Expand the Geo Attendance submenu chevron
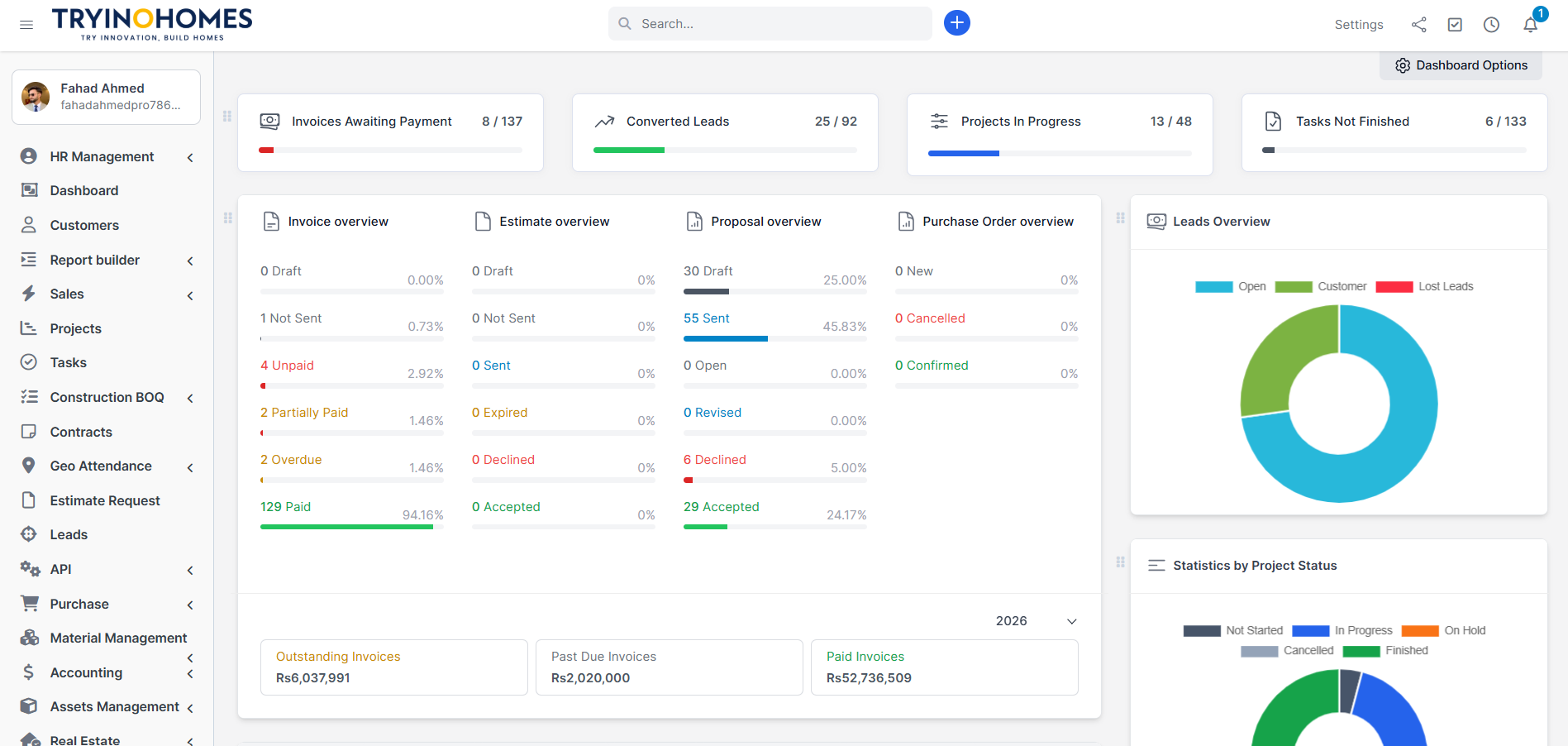The height and width of the screenshot is (746, 1568). [190, 467]
